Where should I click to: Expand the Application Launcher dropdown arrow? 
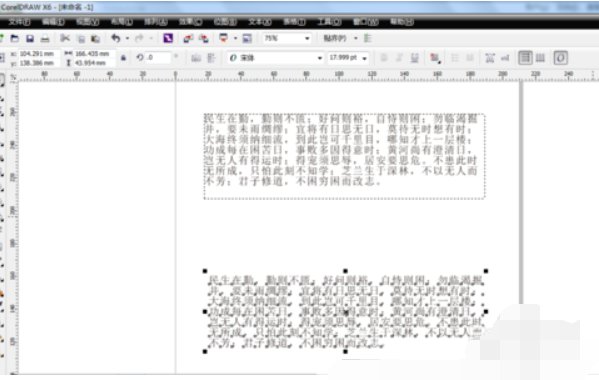click(x=235, y=38)
